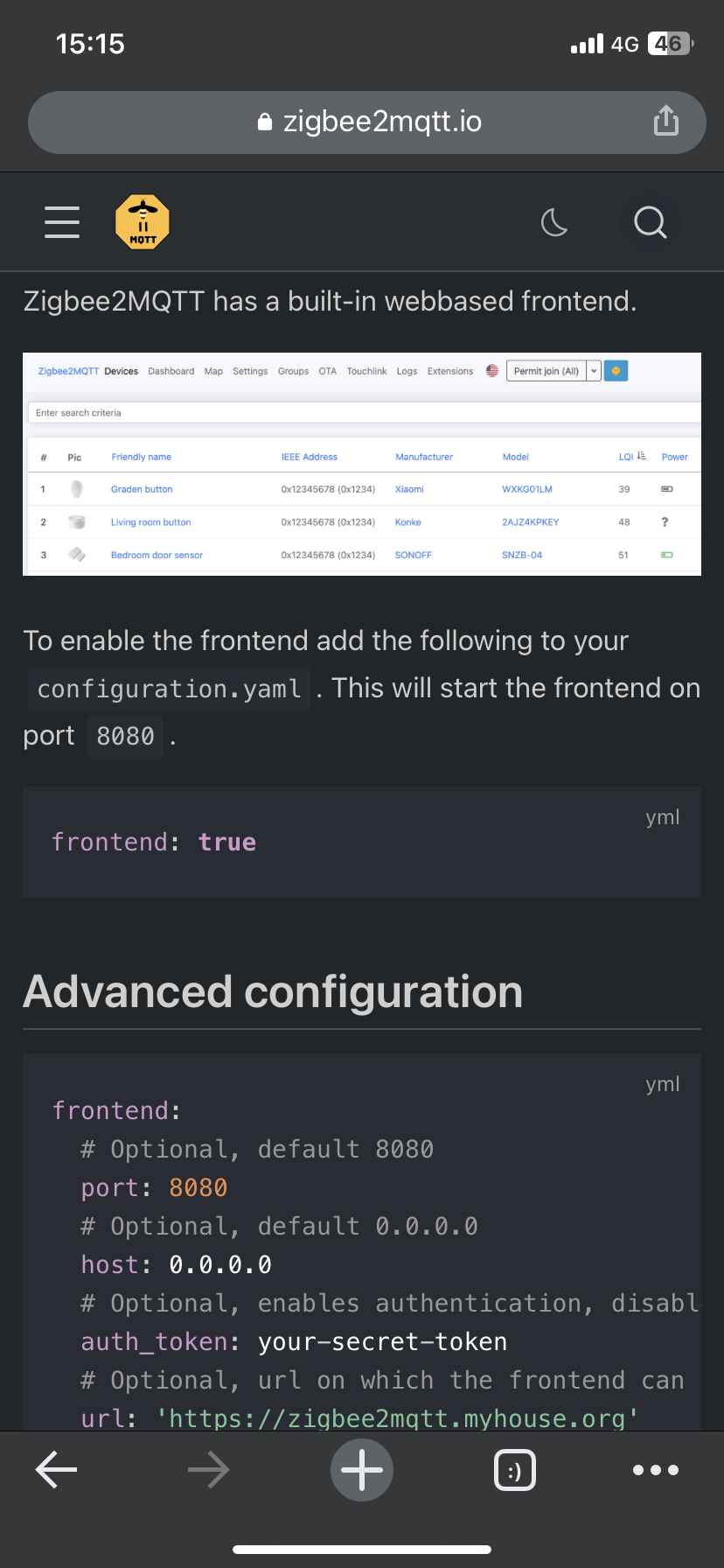Toggle dark mode moon icon
Screen dimensions: 724x1568
click(554, 222)
